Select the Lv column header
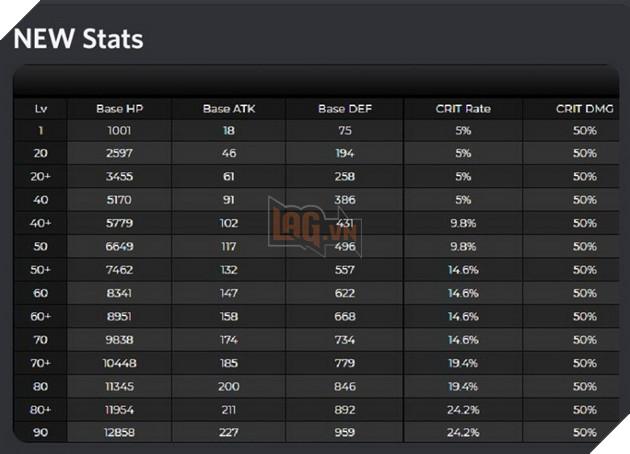 (40, 108)
